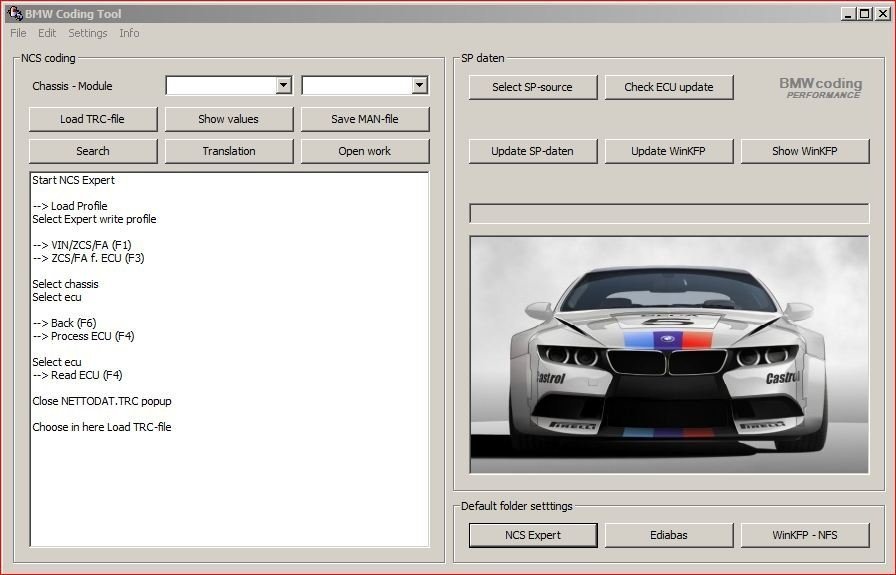Select the NCS Expert default folder button
This screenshot has width=896, height=575.
(532, 535)
